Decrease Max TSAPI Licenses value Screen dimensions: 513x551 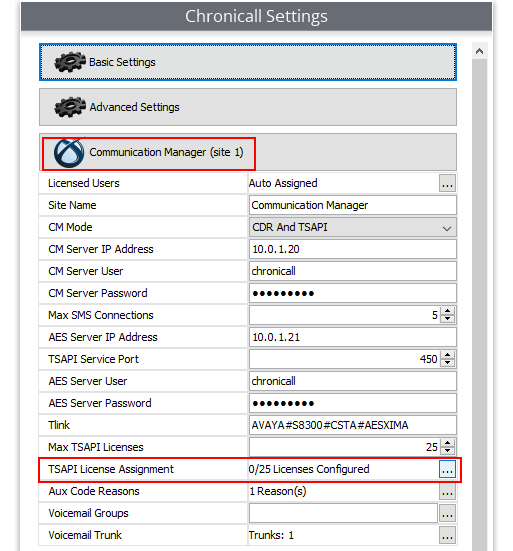click(x=447, y=450)
